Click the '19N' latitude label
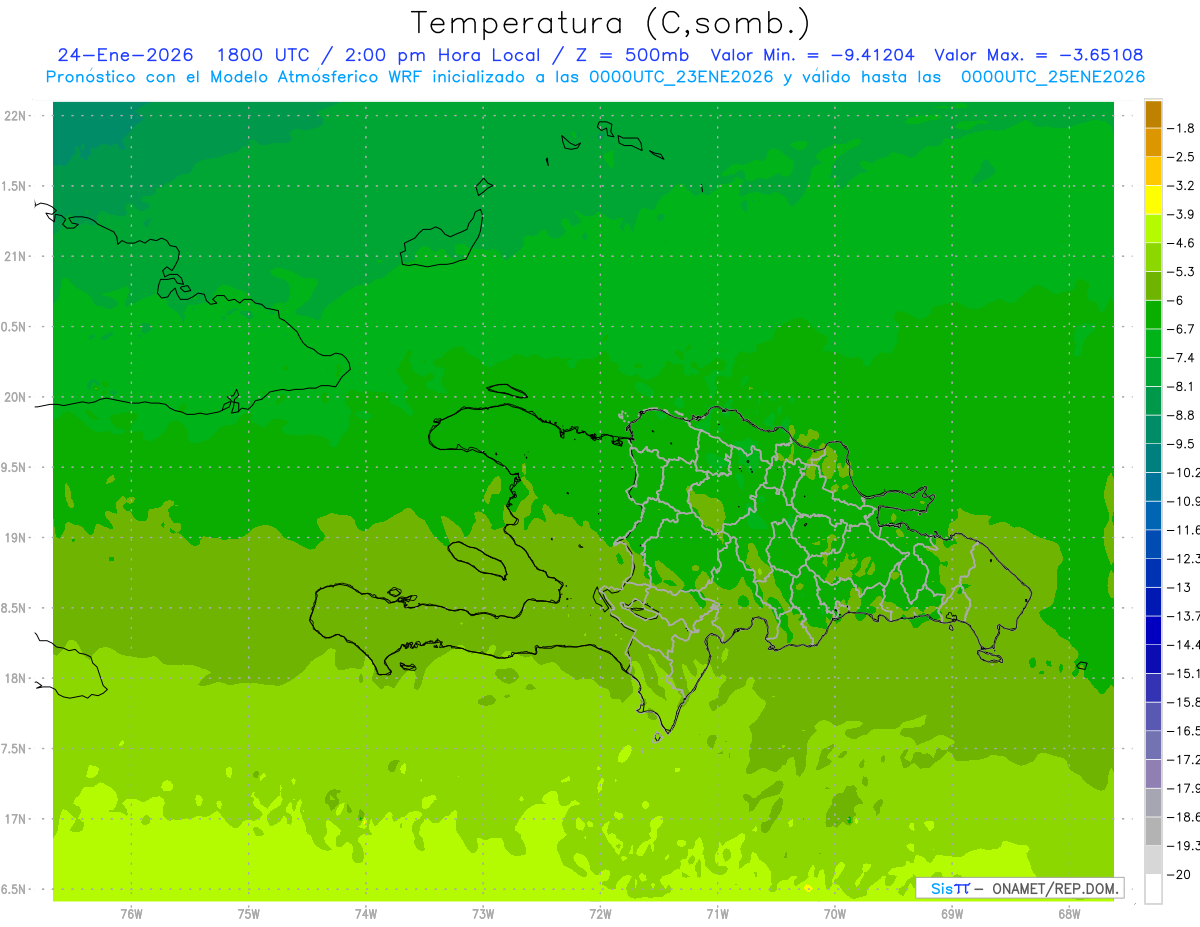 (x=15, y=538)
